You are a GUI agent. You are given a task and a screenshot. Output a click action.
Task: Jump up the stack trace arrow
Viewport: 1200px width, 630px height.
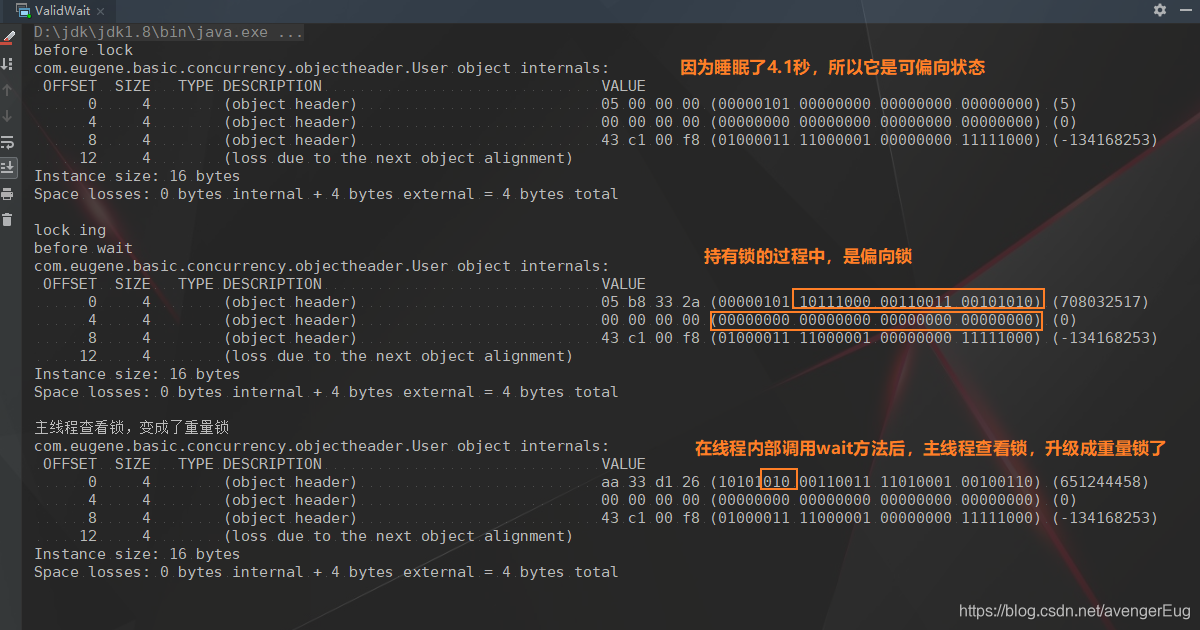tap(8, 90)
